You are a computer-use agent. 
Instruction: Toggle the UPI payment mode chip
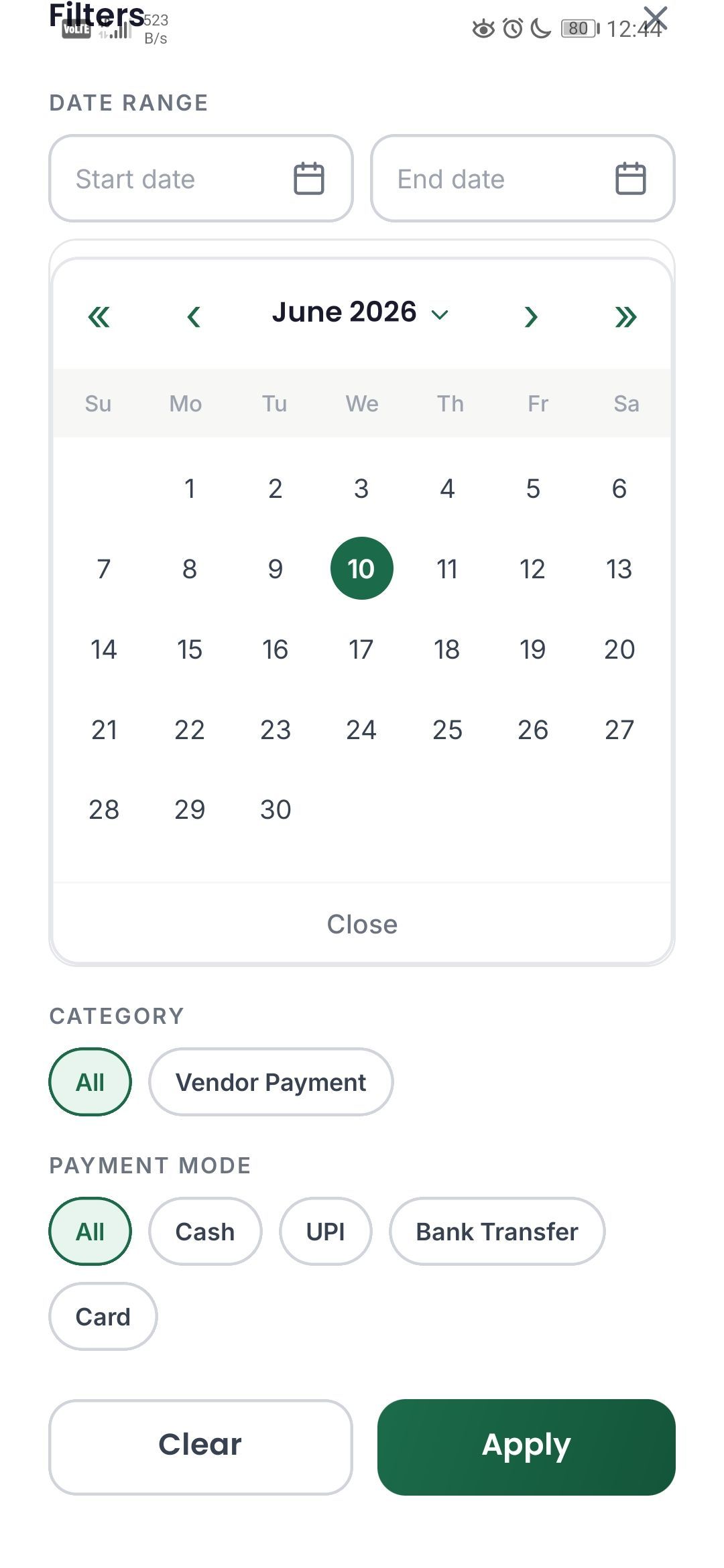326,1232
